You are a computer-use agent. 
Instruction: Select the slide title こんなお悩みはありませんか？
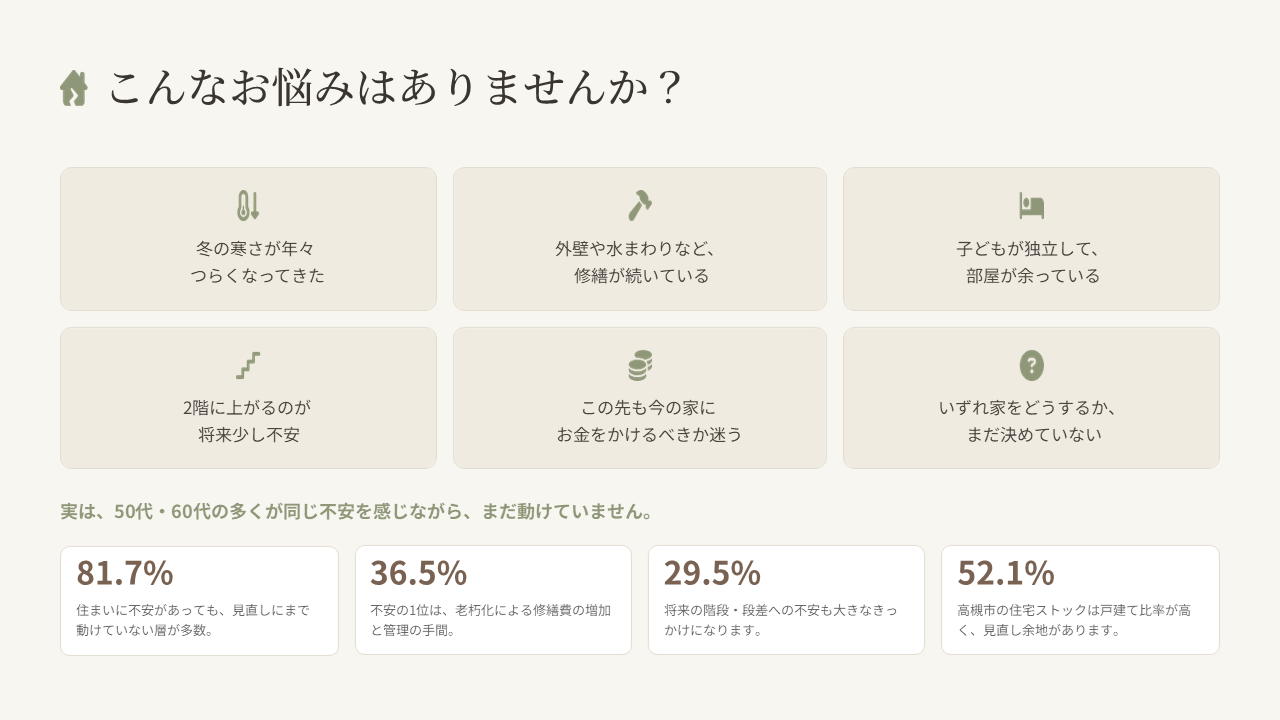coord(396,88)
